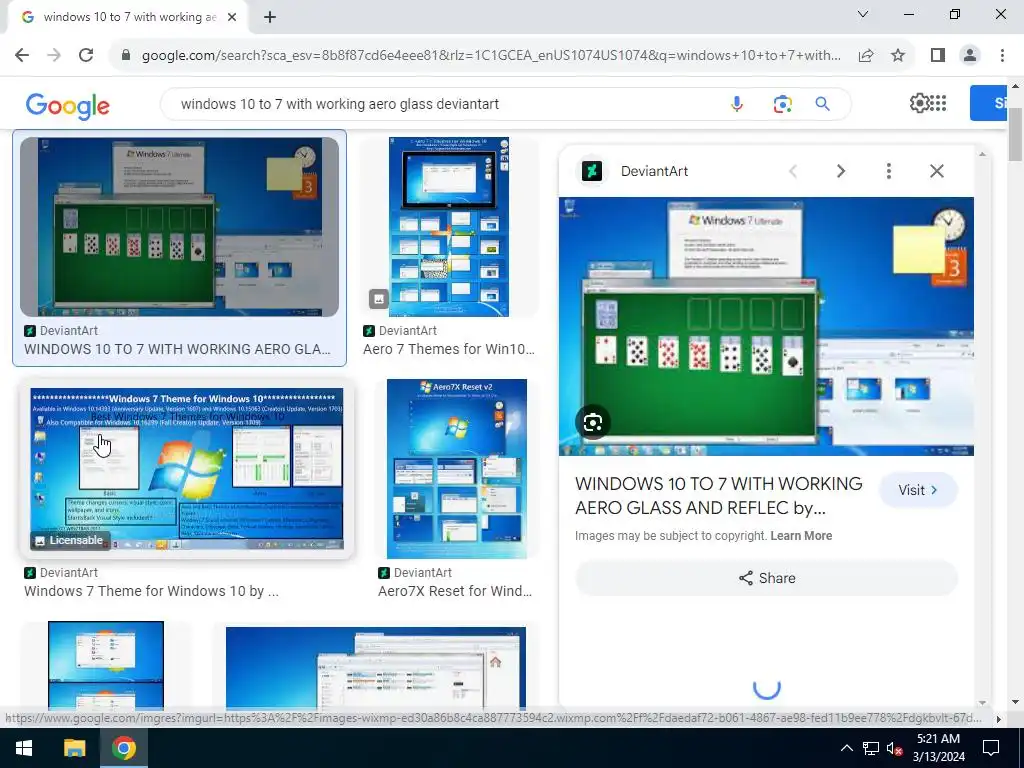Click the Chrome taskbar icon

coord(123,748)
